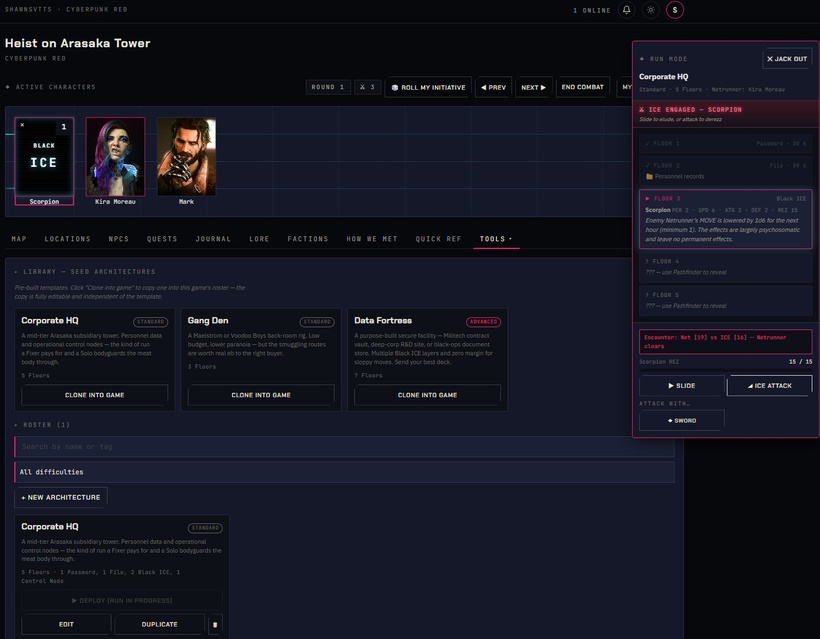Click the 1 Online status

591,10
